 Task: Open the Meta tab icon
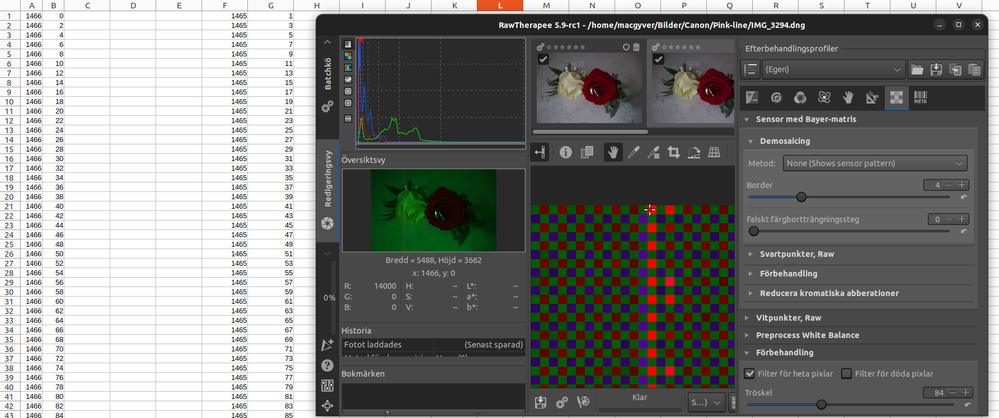[x=920, y=98]
